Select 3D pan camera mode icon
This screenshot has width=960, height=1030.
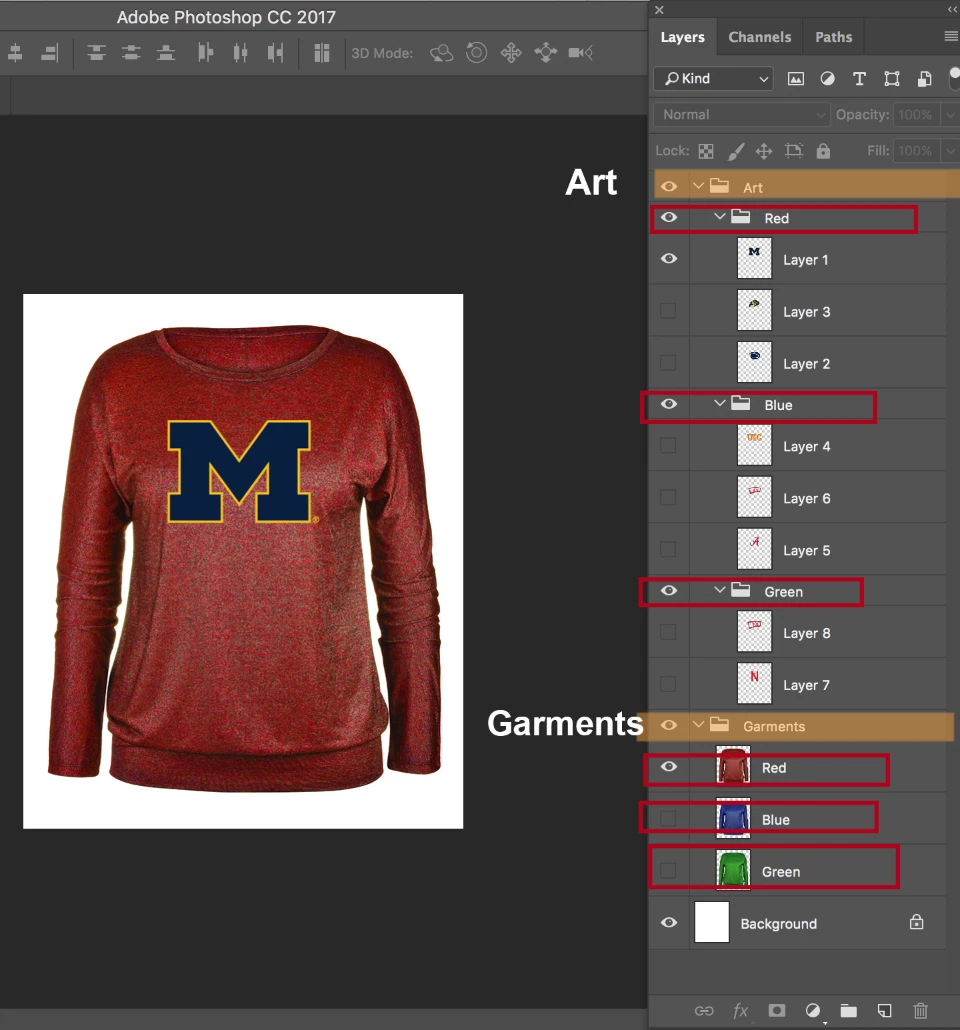click(x=511, y=53)
